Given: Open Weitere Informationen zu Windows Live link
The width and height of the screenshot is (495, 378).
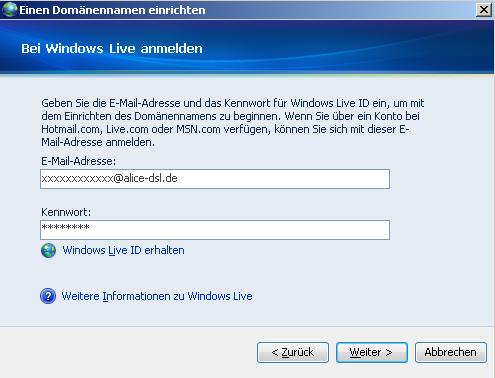Looking at the screenshot, I should pos(157,296).
